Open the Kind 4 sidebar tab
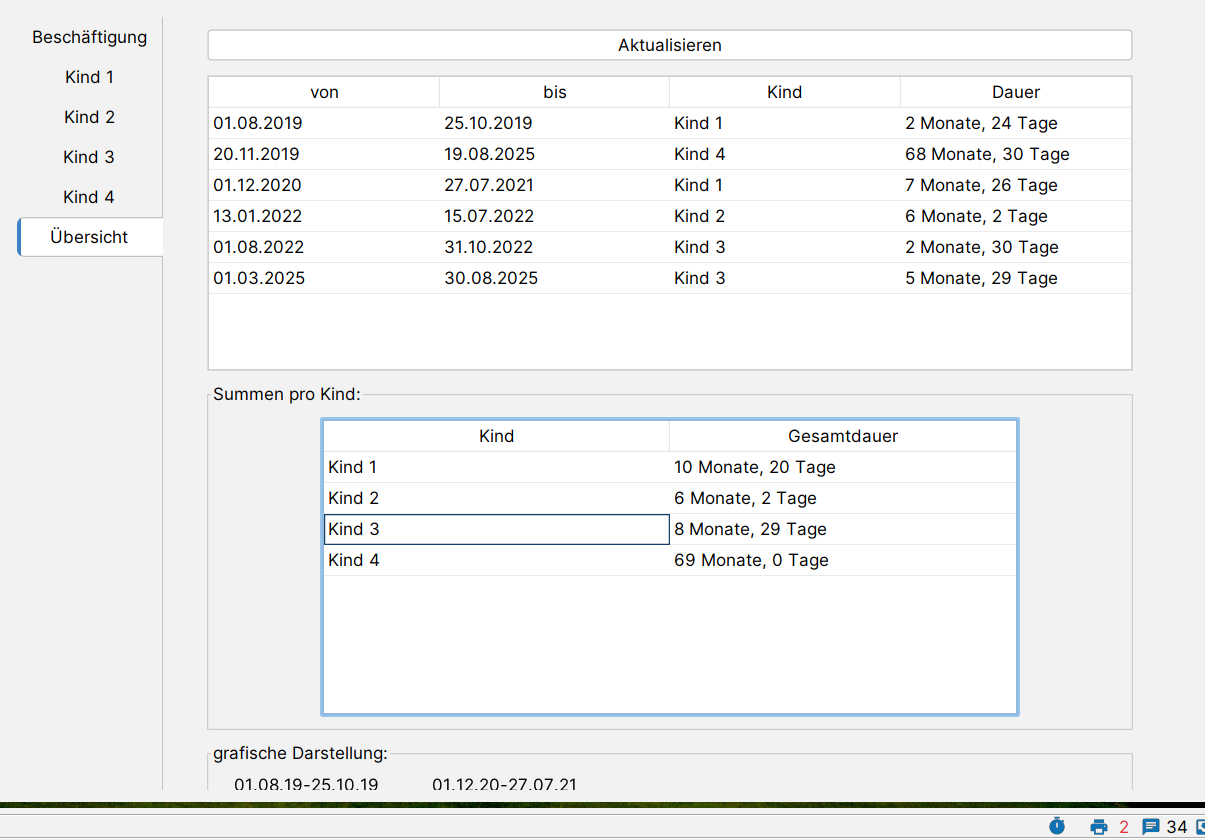This screenshot has width=1205, height=840. coord(90,197)
